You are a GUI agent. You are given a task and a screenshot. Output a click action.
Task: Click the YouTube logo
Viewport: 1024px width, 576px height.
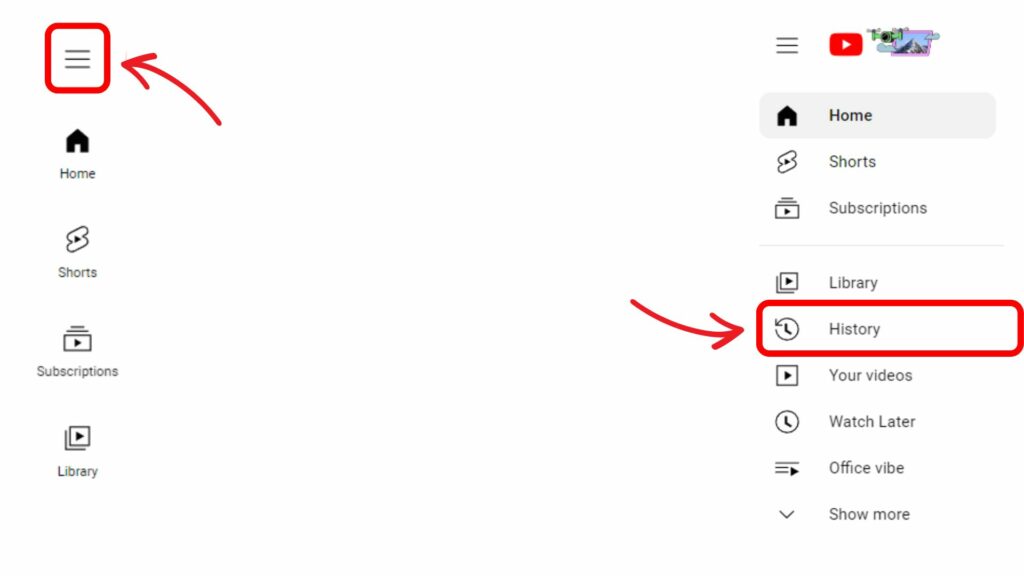(x=845, y=44)
